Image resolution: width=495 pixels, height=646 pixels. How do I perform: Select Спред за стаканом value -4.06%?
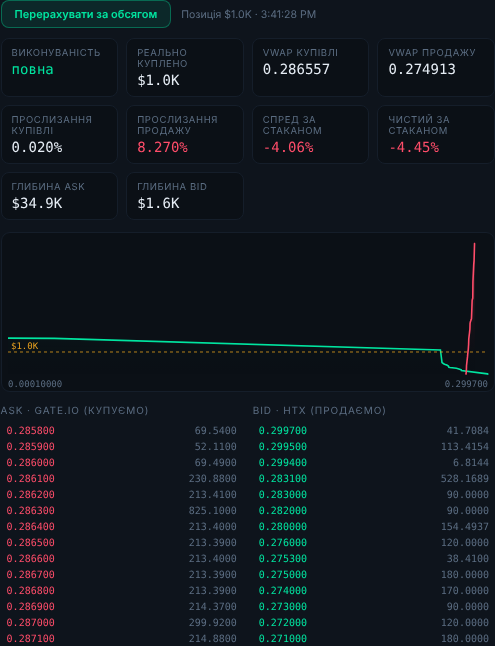point(288,147)
